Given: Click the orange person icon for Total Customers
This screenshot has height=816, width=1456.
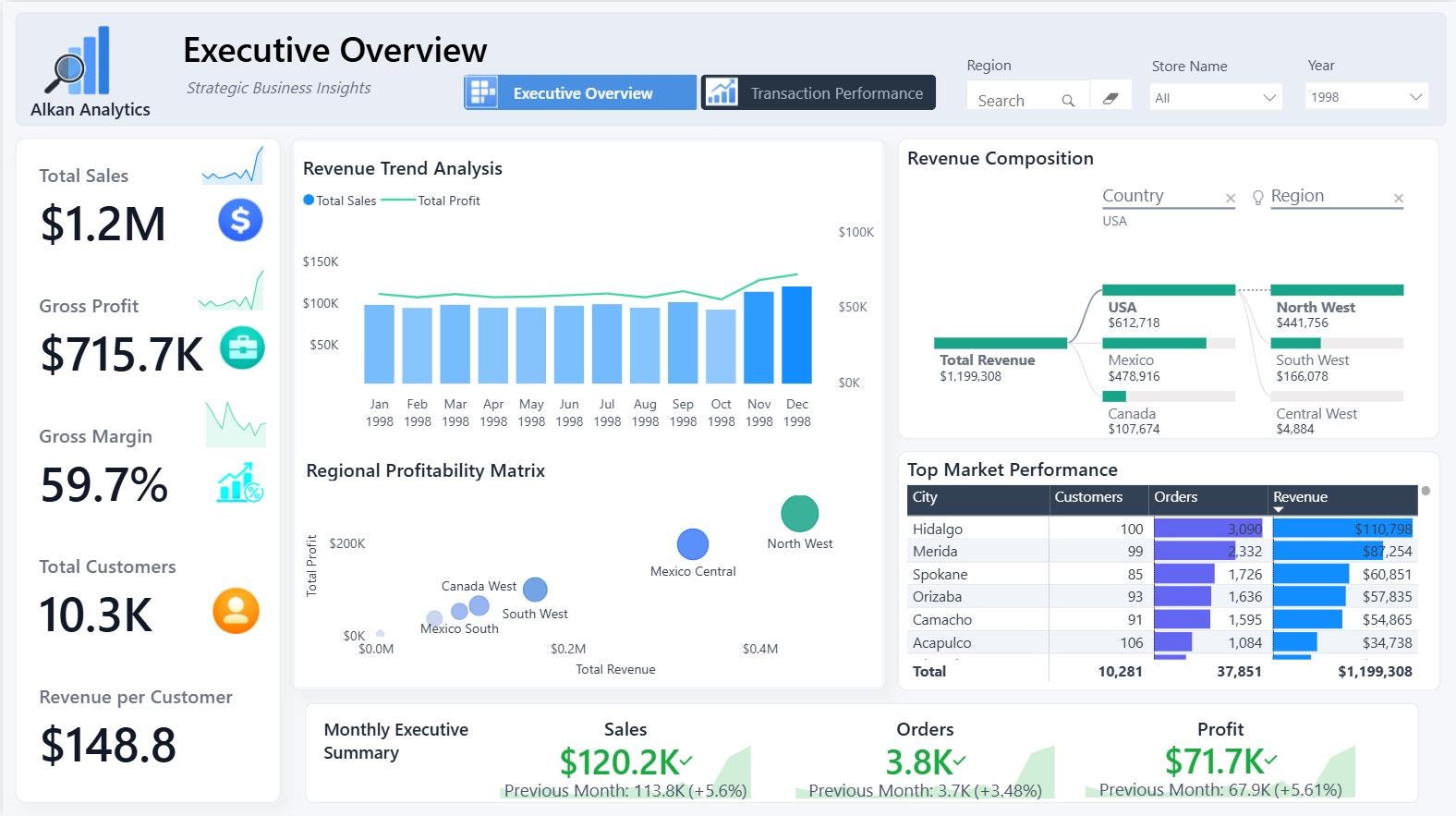Looking at the screenshot, I should 236,611.
